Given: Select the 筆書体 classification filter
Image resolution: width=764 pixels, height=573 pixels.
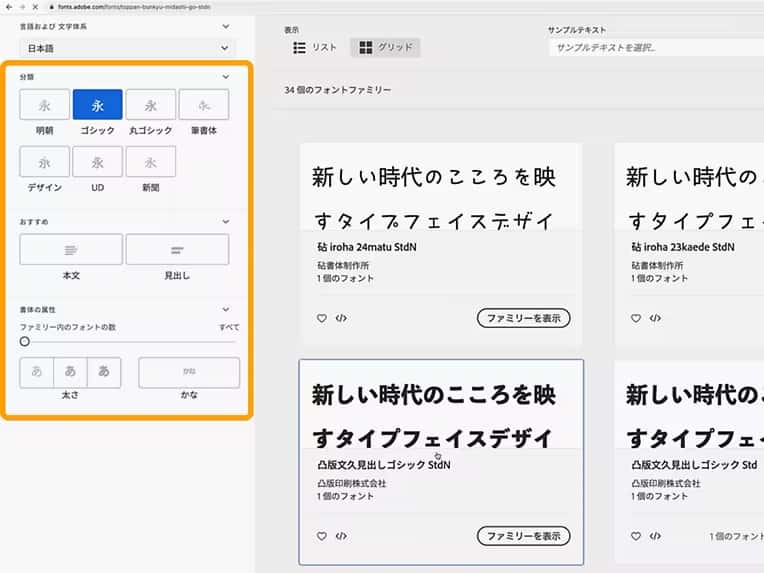Looking at the screenshot, I should click(x=204, y=104).
